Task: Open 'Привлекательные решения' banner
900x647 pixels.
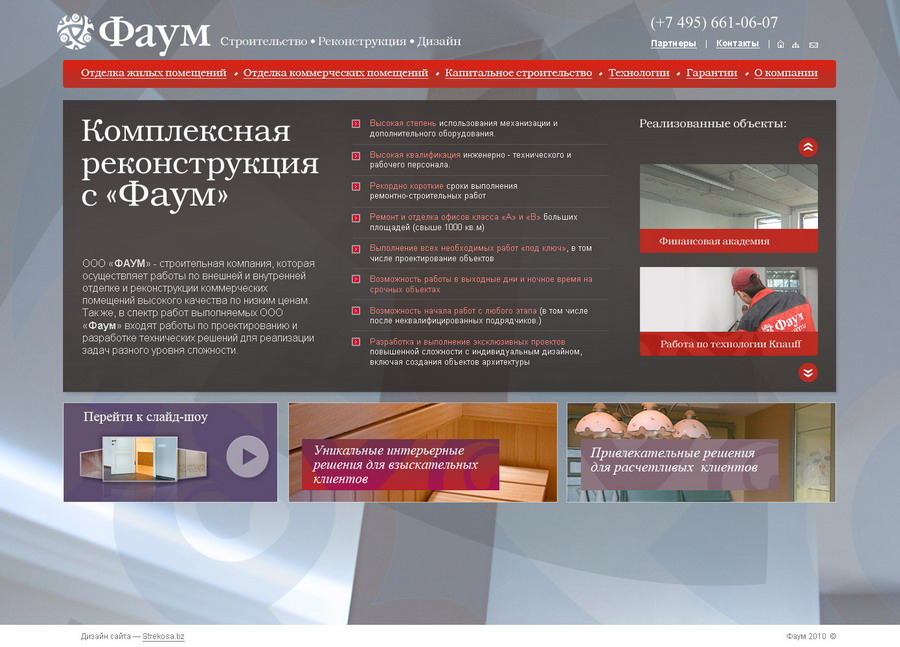Action: (701, 452)
